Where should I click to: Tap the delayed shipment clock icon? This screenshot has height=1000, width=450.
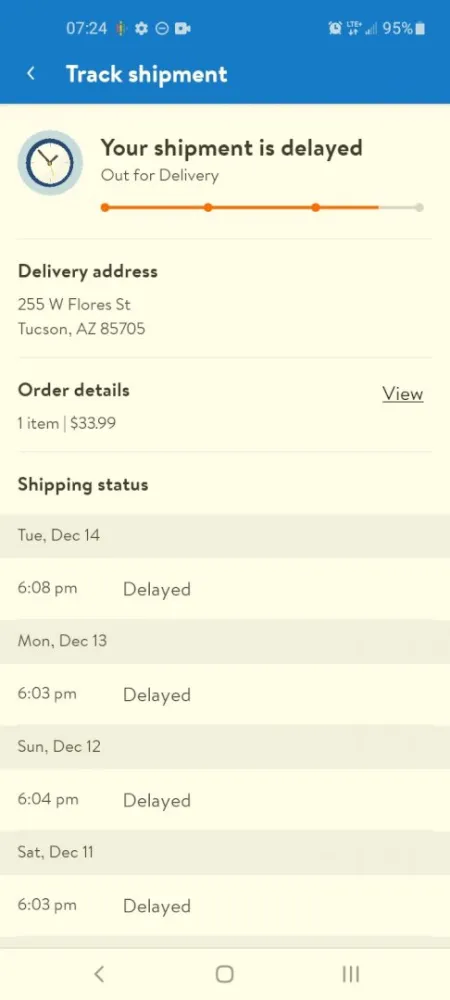point(50,163)
